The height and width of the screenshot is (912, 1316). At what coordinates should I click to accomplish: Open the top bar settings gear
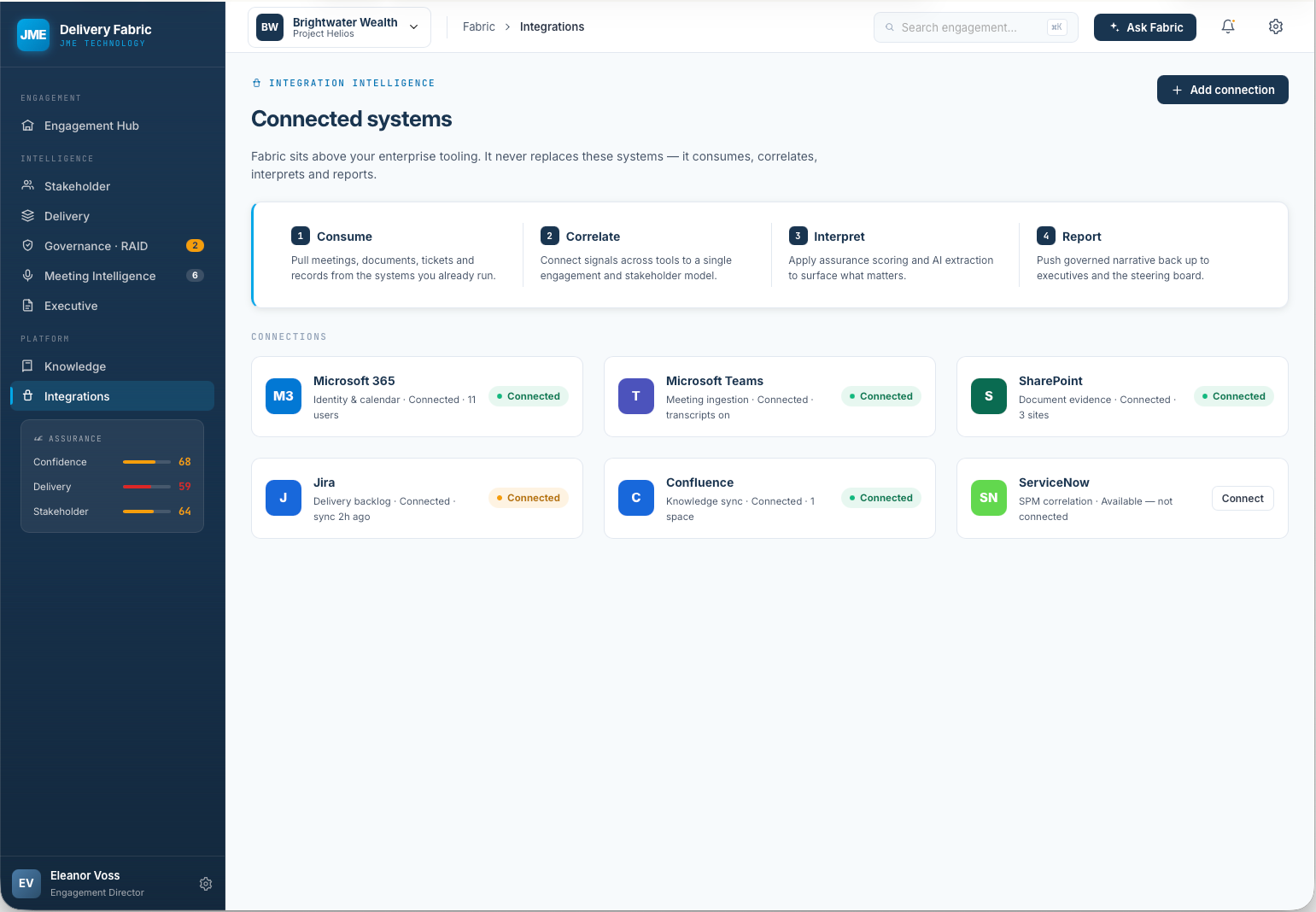(1276, 26)
